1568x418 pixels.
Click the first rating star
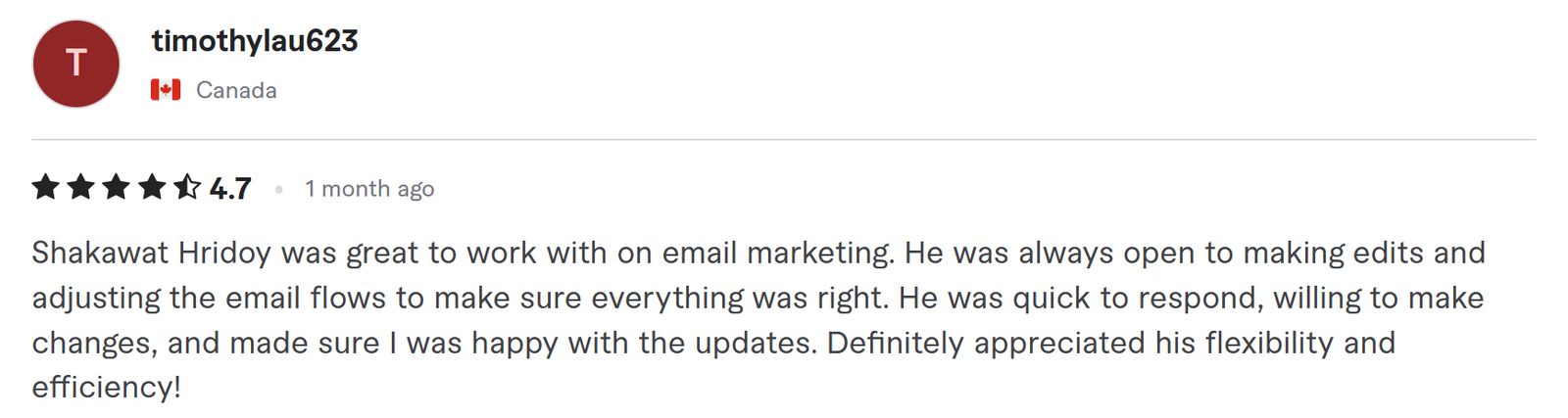pos(46,187)
